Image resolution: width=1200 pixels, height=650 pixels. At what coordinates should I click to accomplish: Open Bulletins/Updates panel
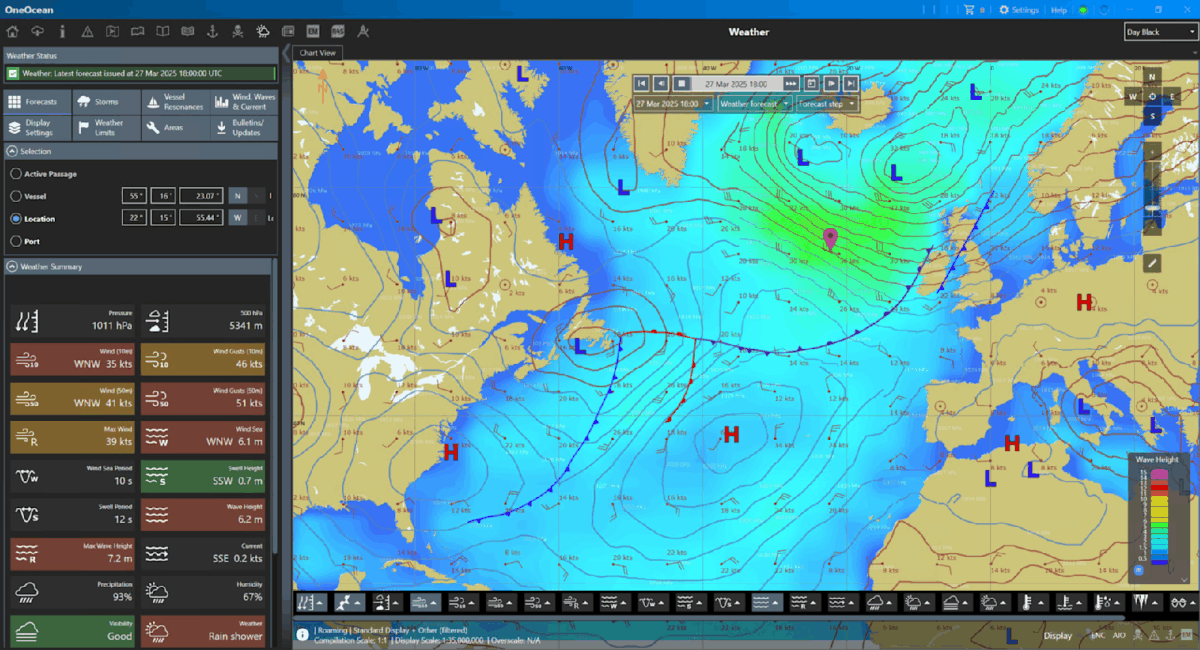tap(243, 128)
